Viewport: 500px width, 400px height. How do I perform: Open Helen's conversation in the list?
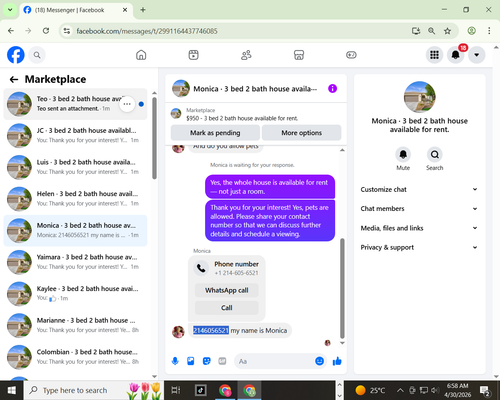(75, 199)
